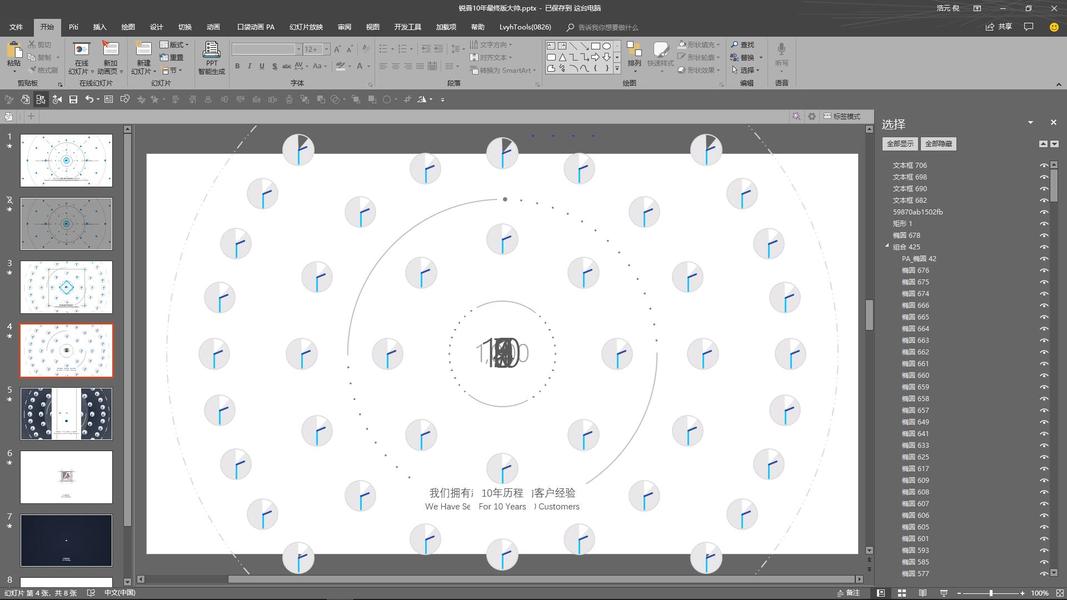Image resolution: width=1067 pixels, height=600 pixels.
Task: Hide PA_椭圆 42 via its eye icon
Action: pos(1044,259)
